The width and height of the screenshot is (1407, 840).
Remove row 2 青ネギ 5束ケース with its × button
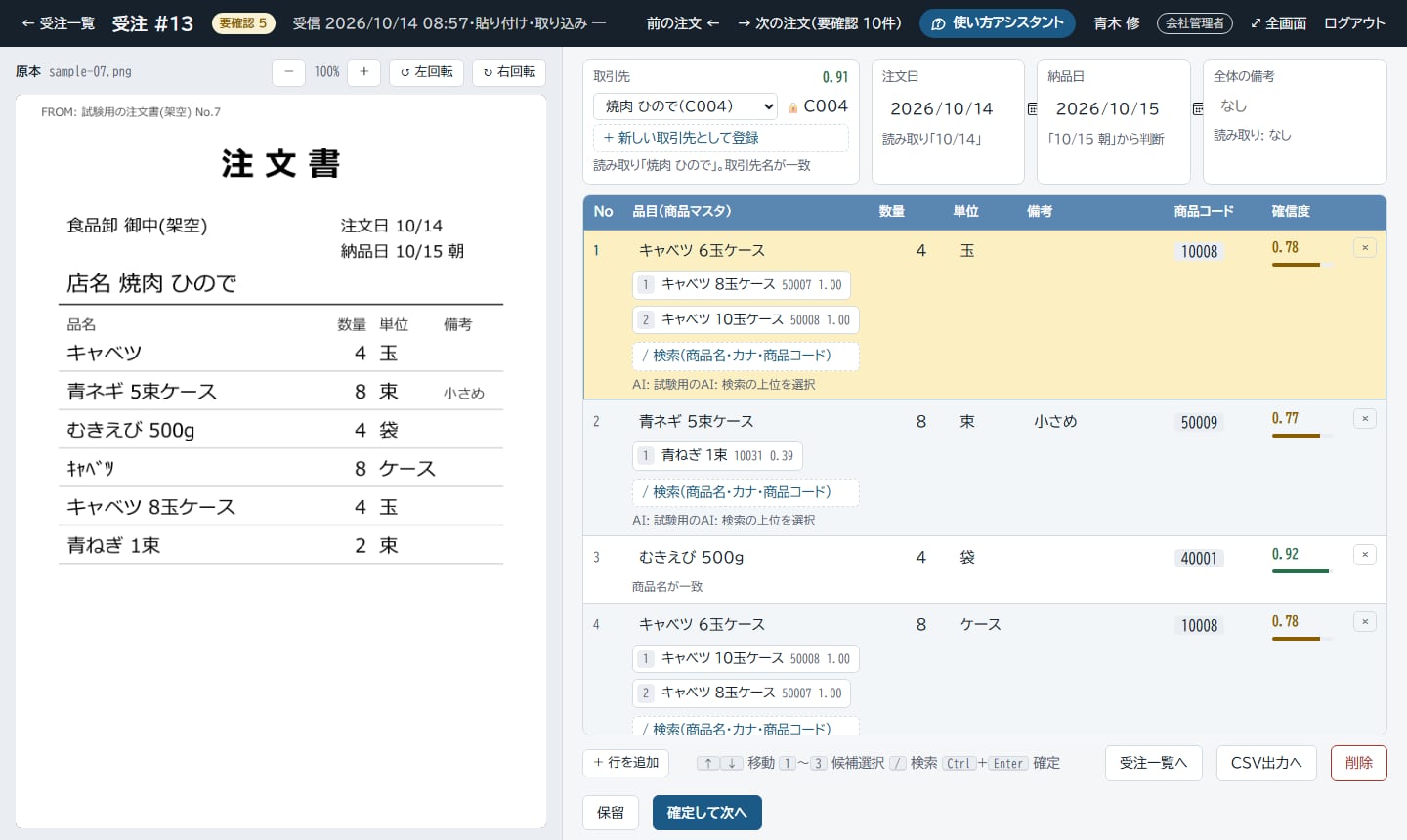coord(1365,419)
